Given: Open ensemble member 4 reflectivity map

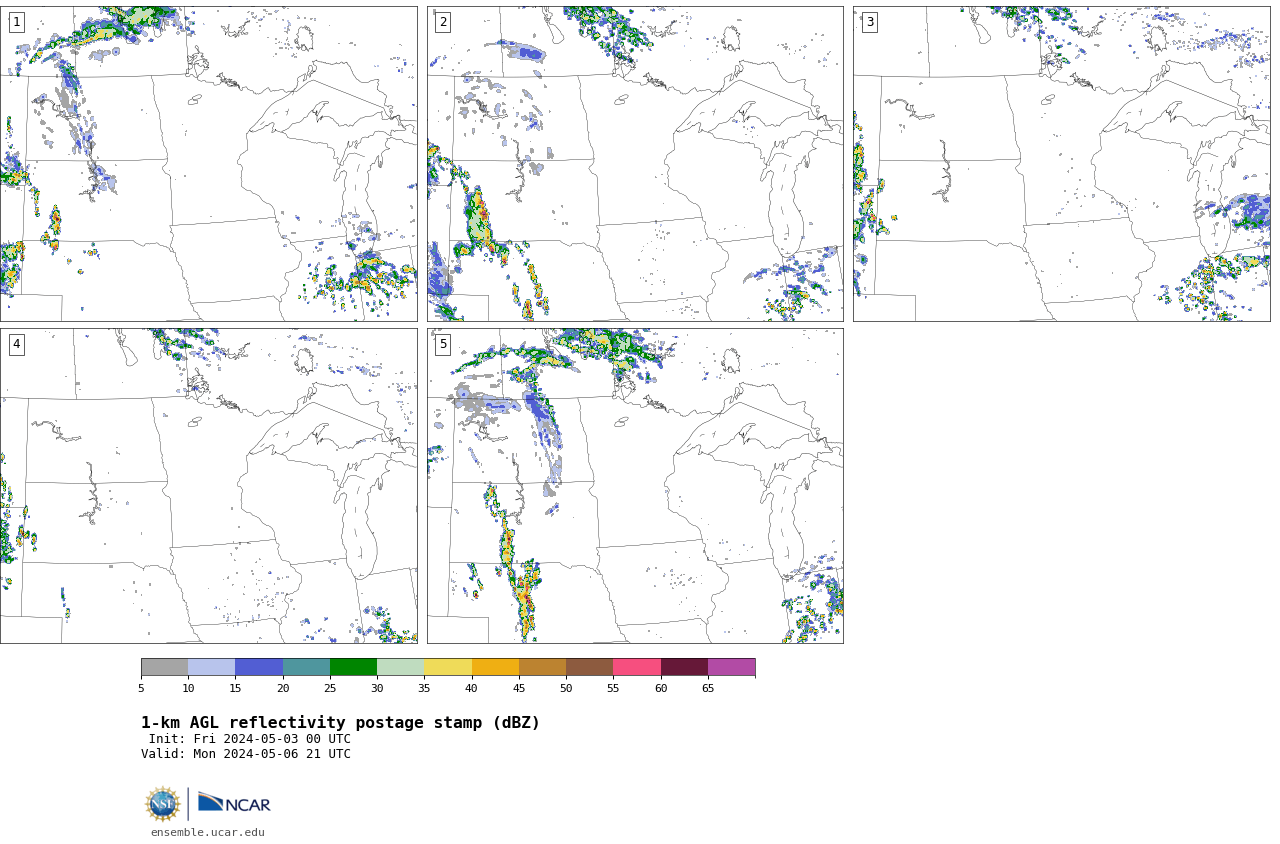Looking at the screenshot, I should tap(209, 486).
